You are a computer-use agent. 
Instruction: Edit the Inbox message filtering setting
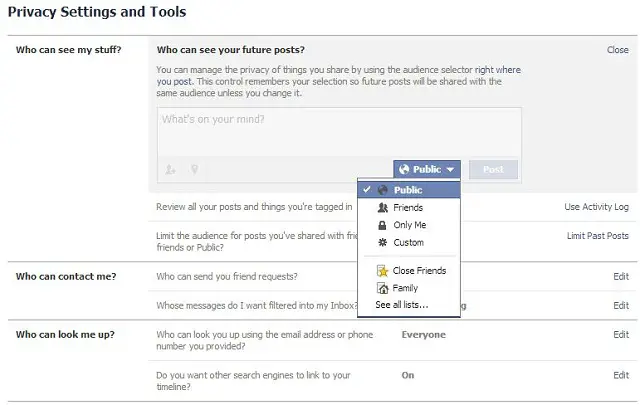[621, 305]
